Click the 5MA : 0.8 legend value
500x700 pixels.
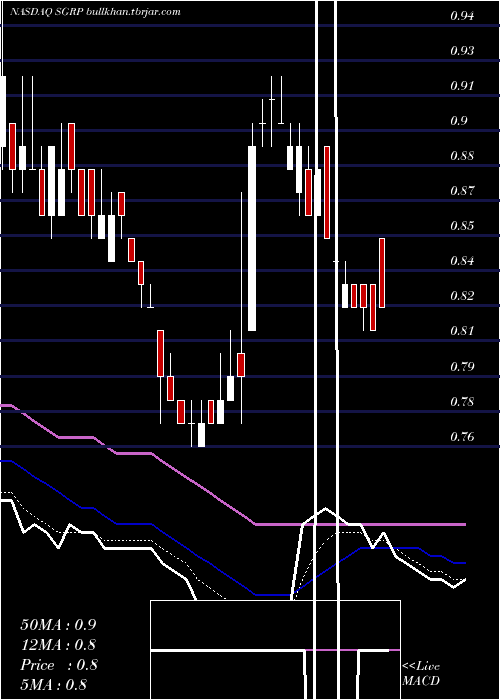coord(54,684)
